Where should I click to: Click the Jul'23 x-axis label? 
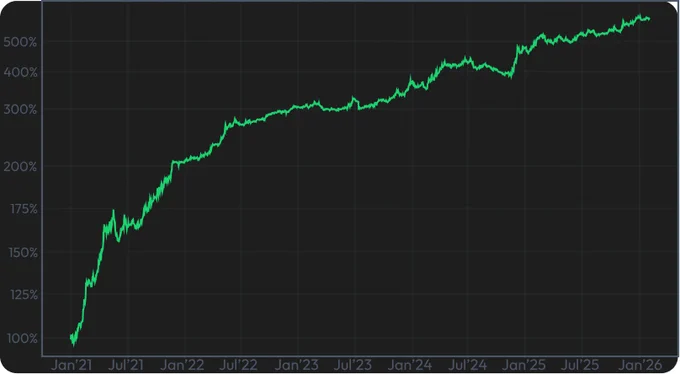(353, 364)
